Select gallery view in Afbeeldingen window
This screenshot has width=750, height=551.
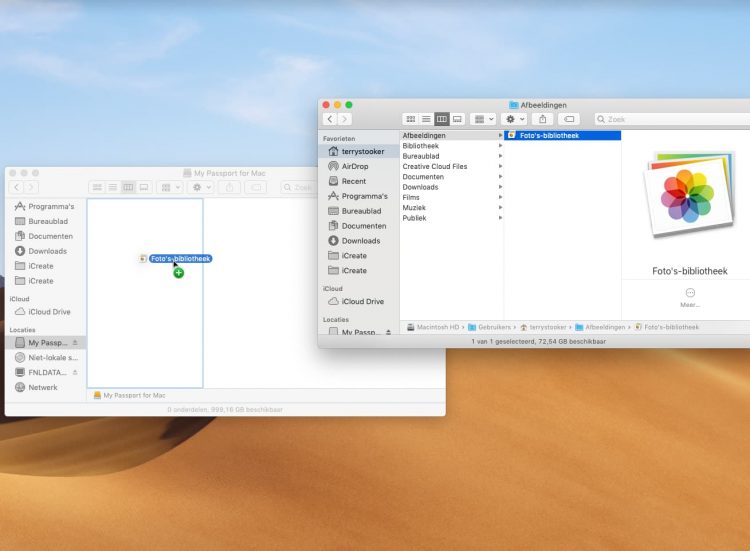pyautogui.click(x=457, y=119)
